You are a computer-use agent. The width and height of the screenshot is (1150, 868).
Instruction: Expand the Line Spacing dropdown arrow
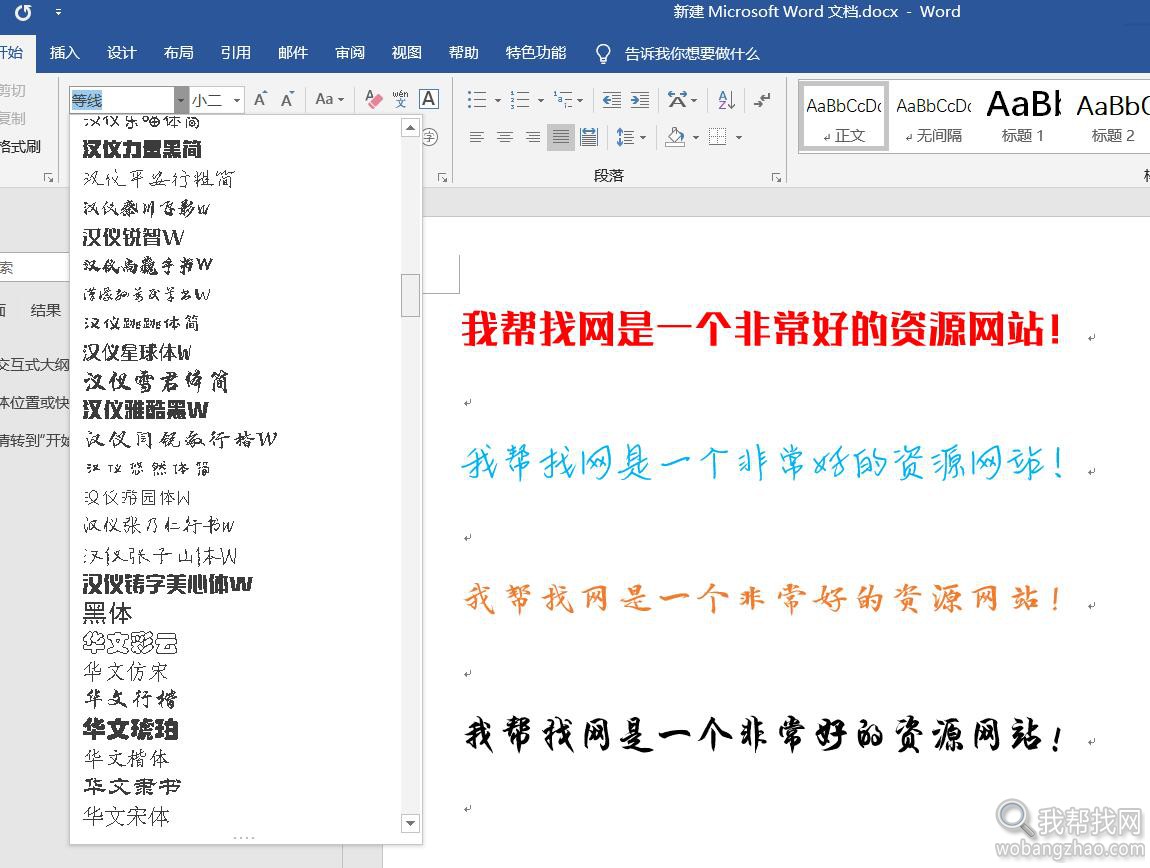(643, 137)
